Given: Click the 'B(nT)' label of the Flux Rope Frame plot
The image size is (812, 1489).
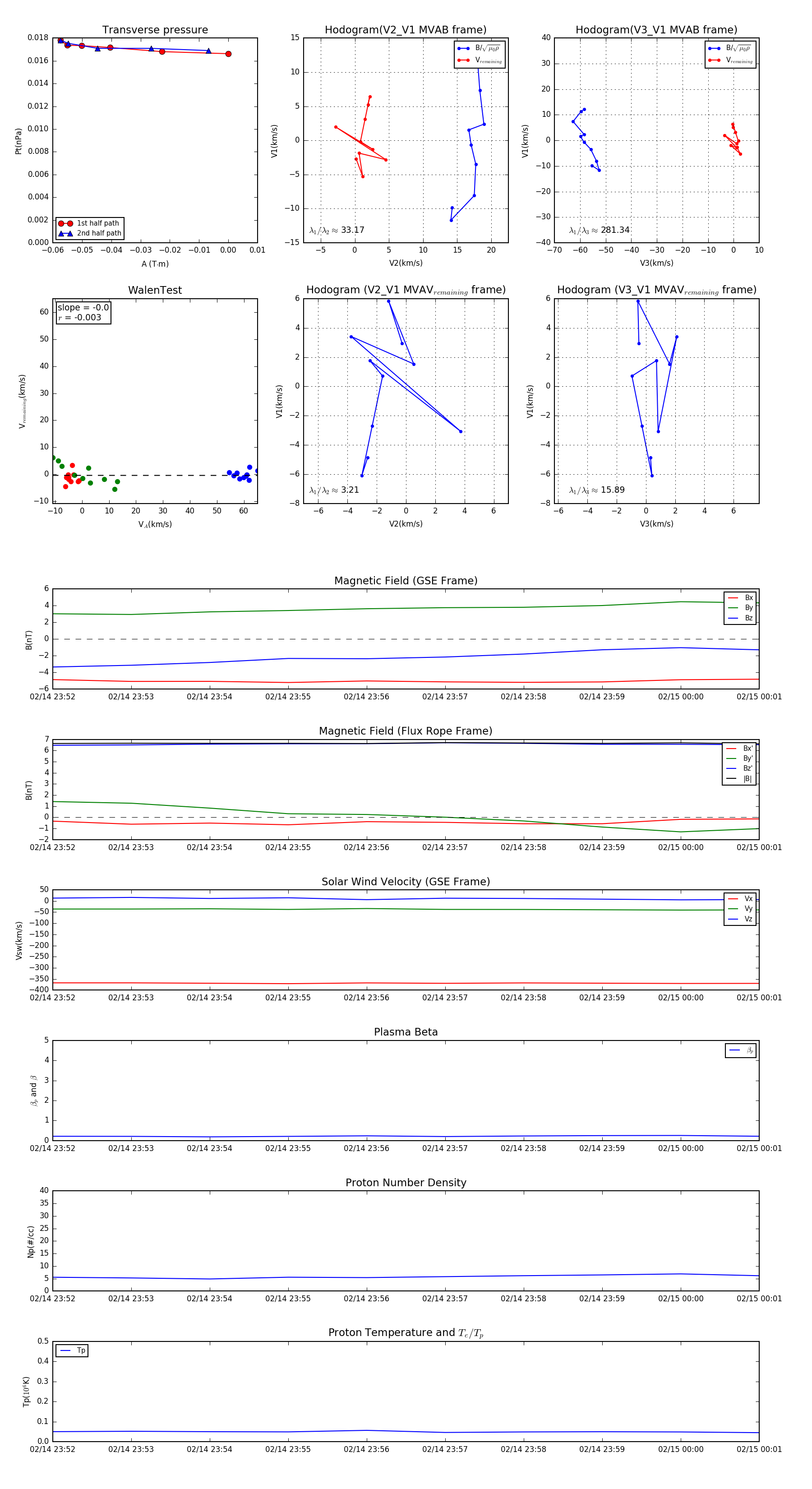Looking at the screenshot, I should point(29,790).
